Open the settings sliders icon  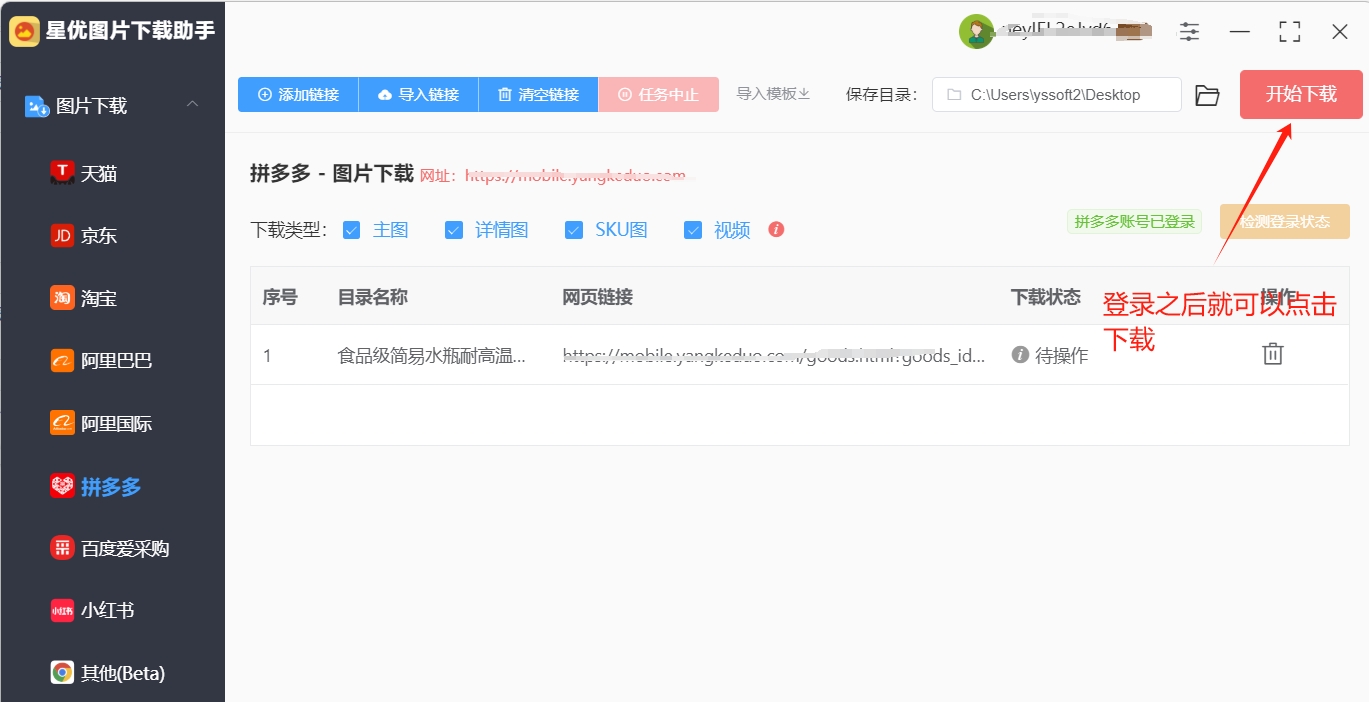[x=1189, y=32]
